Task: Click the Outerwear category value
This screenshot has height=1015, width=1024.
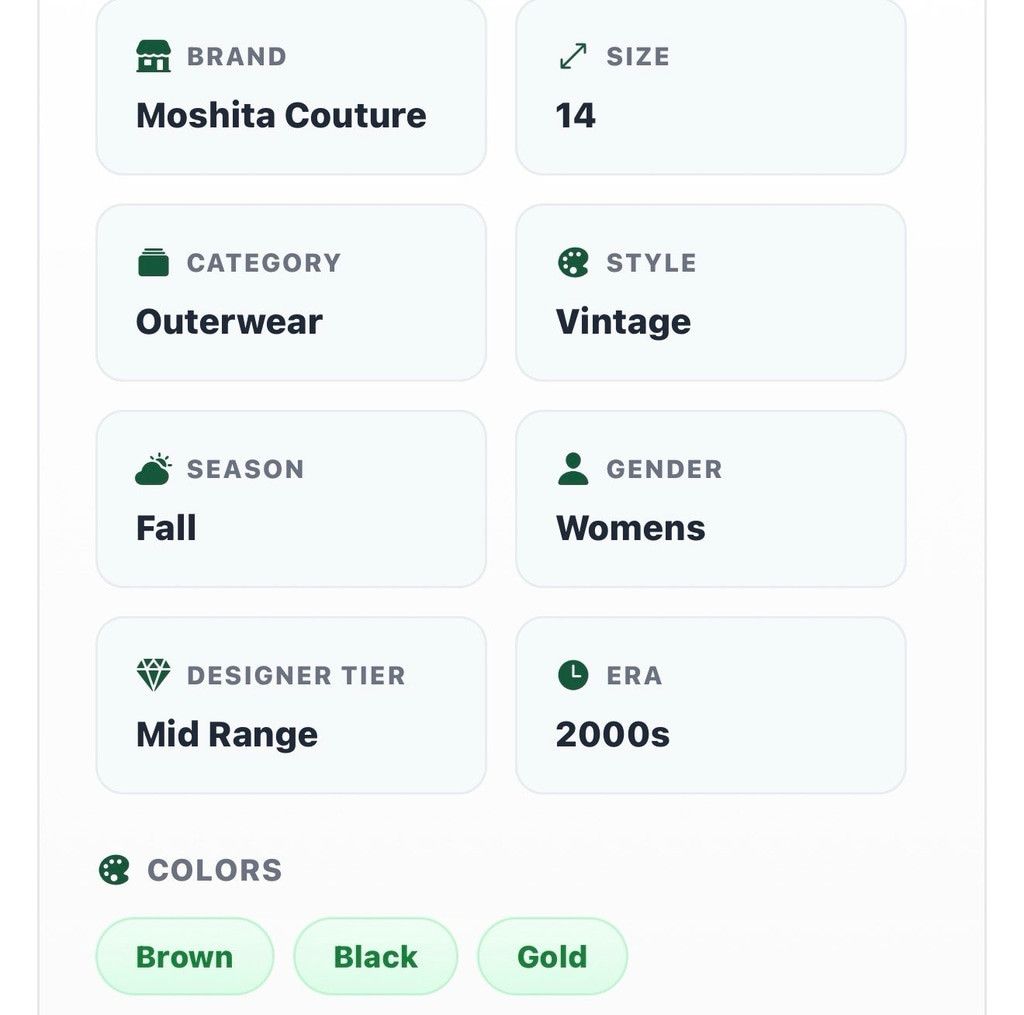Action: 229,322
